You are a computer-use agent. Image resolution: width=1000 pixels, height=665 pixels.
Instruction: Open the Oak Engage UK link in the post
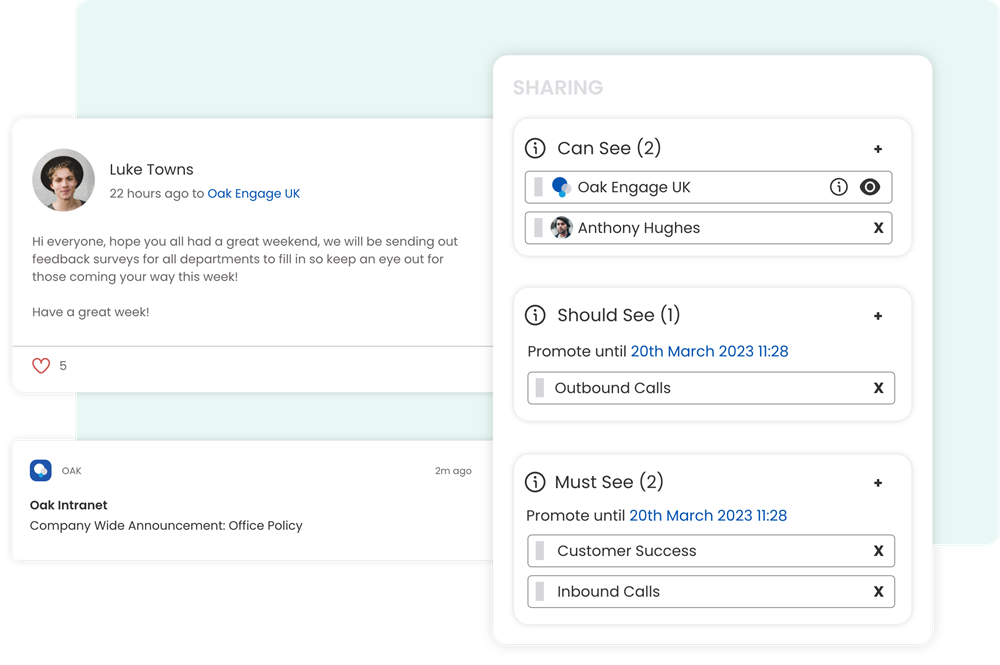click(254, 193)
